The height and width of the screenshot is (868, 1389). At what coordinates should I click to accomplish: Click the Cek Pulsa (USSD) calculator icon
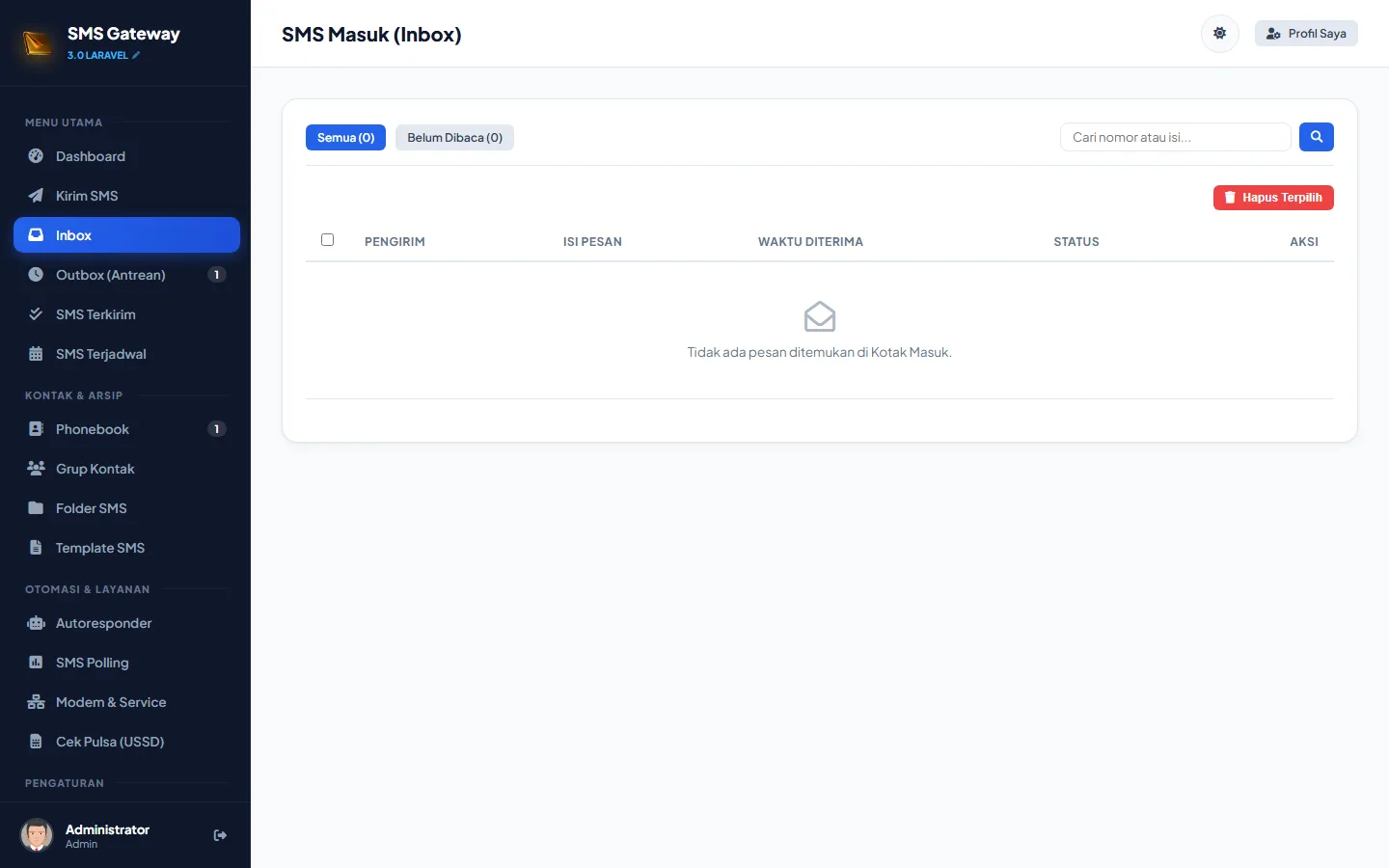point(36,742)
